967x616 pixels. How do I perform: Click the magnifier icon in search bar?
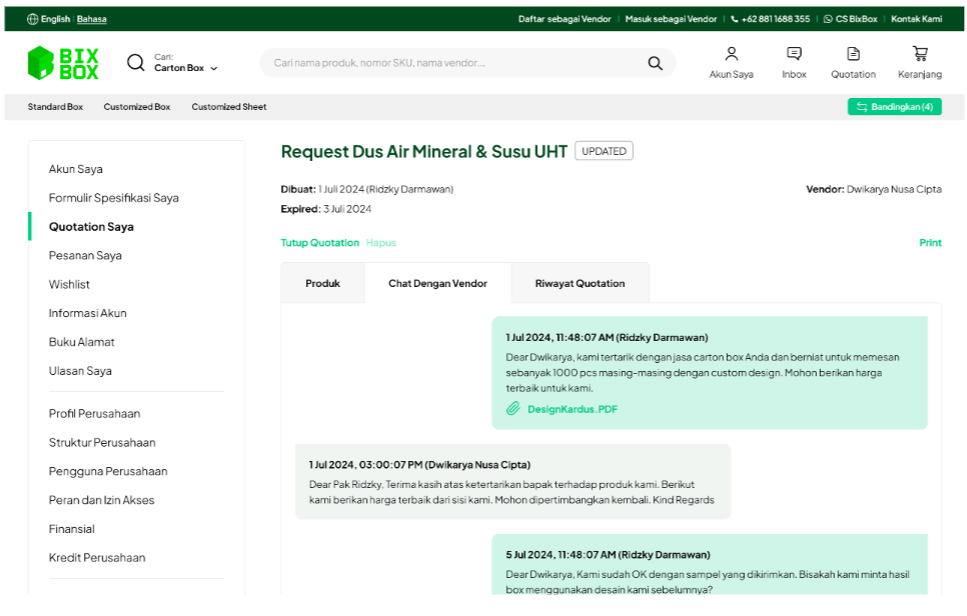[x=655, y=63]
